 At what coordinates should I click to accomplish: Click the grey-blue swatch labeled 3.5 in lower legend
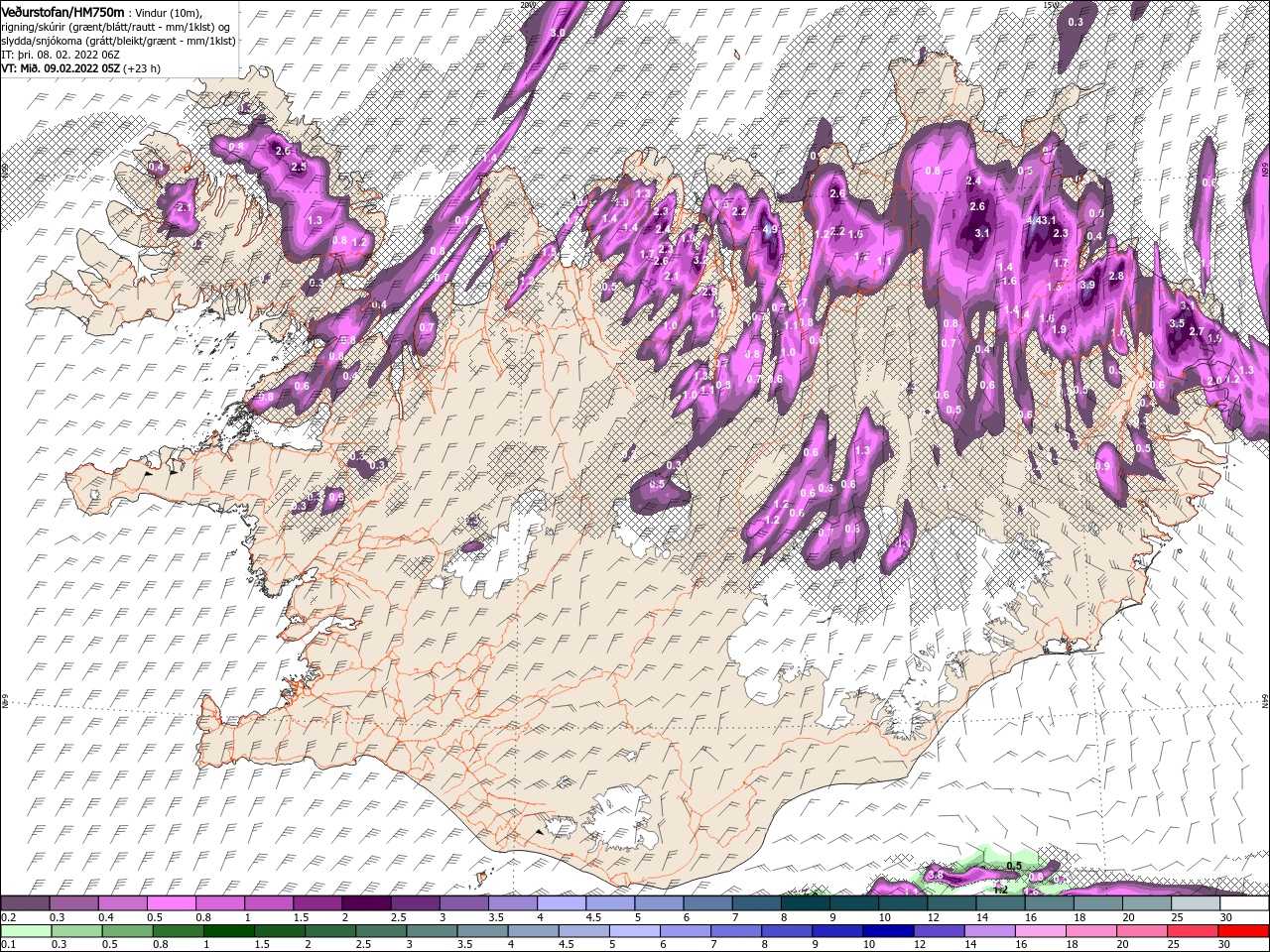(x=481, y=930)
